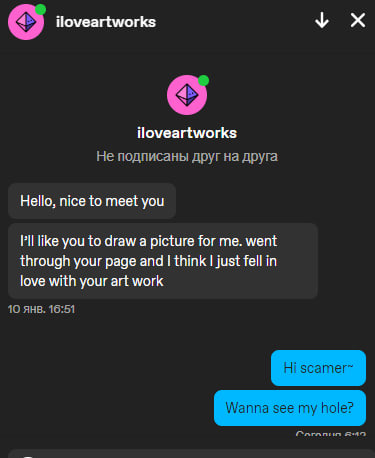This screenshot has width=375, height=458.
Task: Click the green status dot on centered avatar
Action: (203, 80)
